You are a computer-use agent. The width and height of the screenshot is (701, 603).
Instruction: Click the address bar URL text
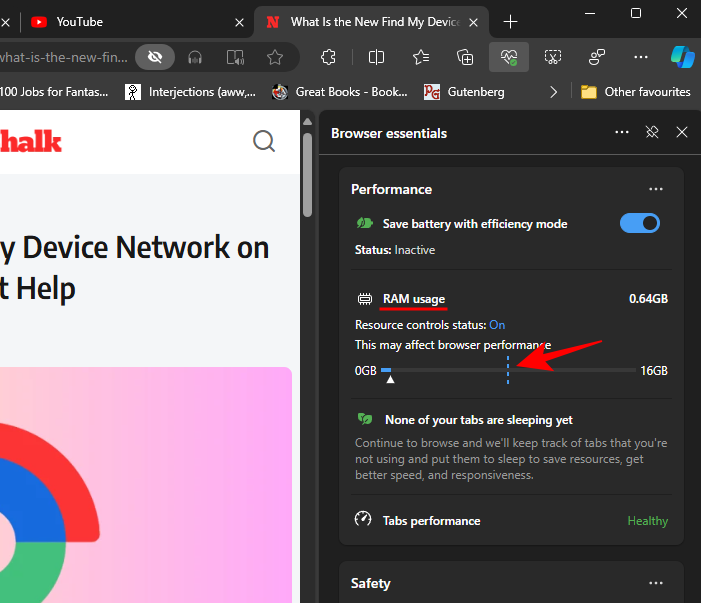(x=64, y=58)
